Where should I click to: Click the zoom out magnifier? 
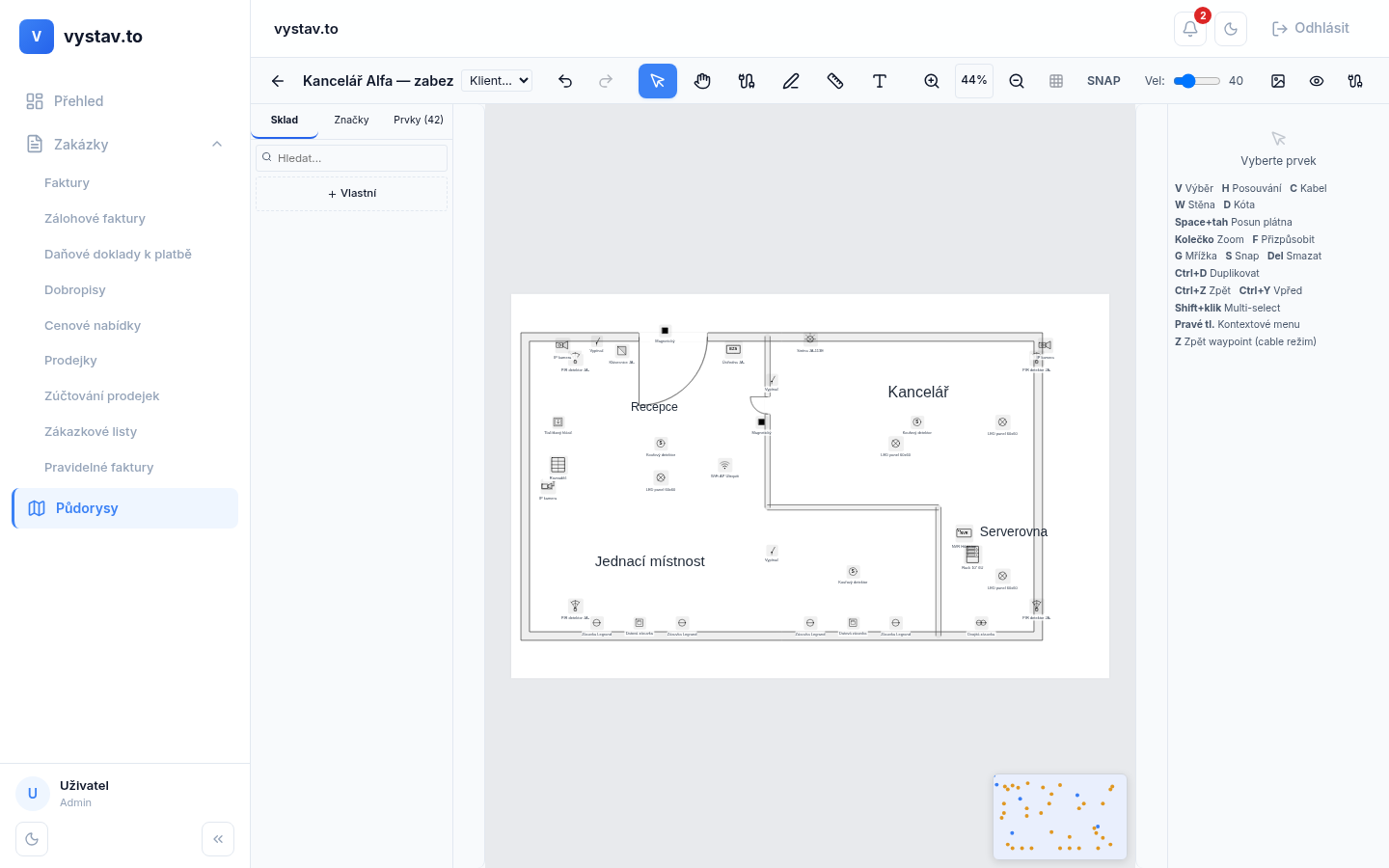tap(1017, 81)
